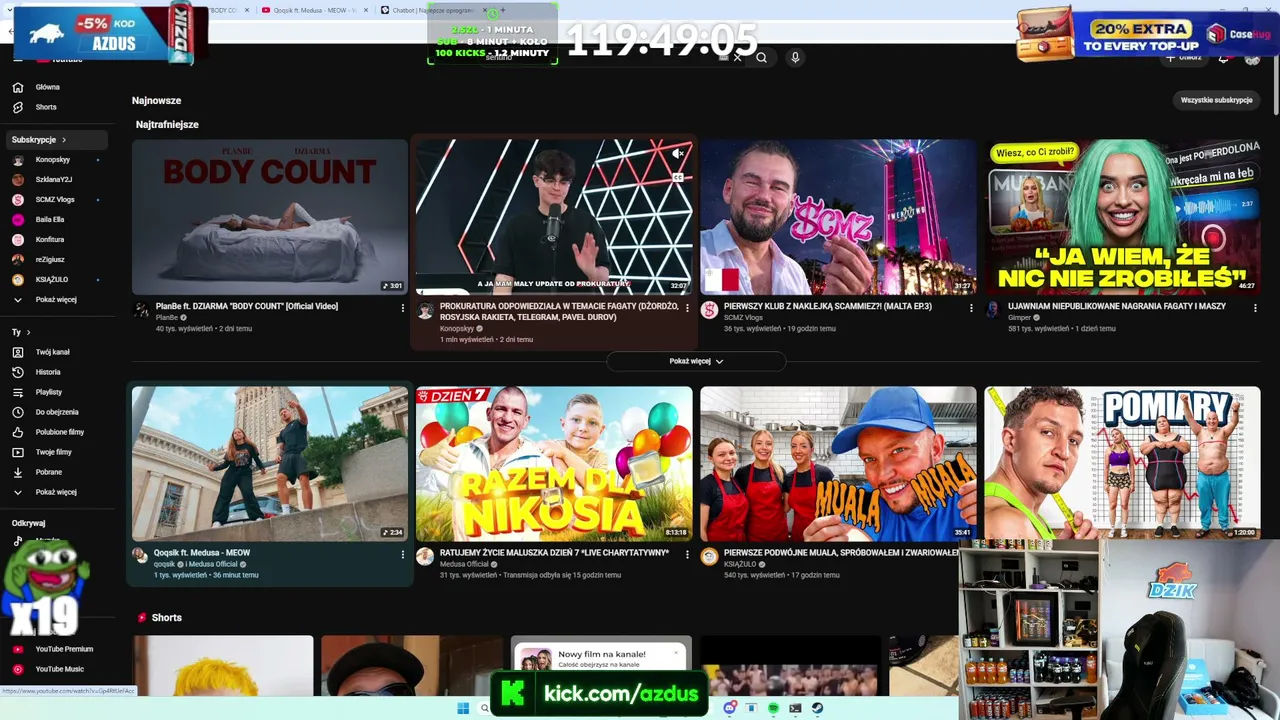Open the SCMZ Vlogs channel avatar in sidebar

pyautogui.click(x=18, y=200)
